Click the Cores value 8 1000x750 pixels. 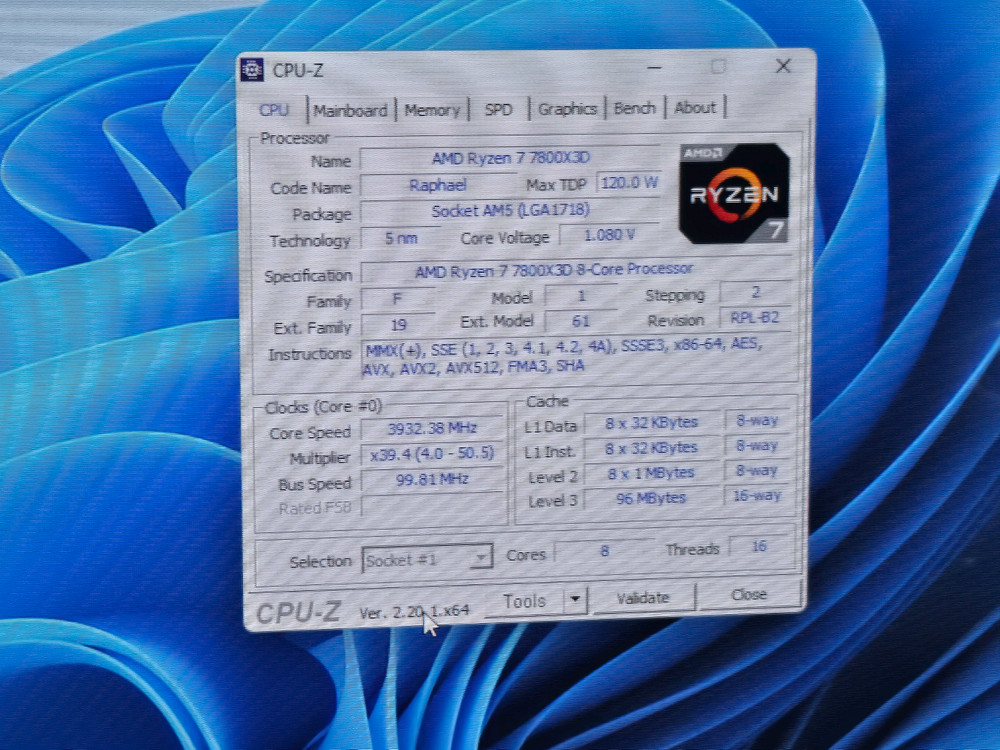point(604,550)
